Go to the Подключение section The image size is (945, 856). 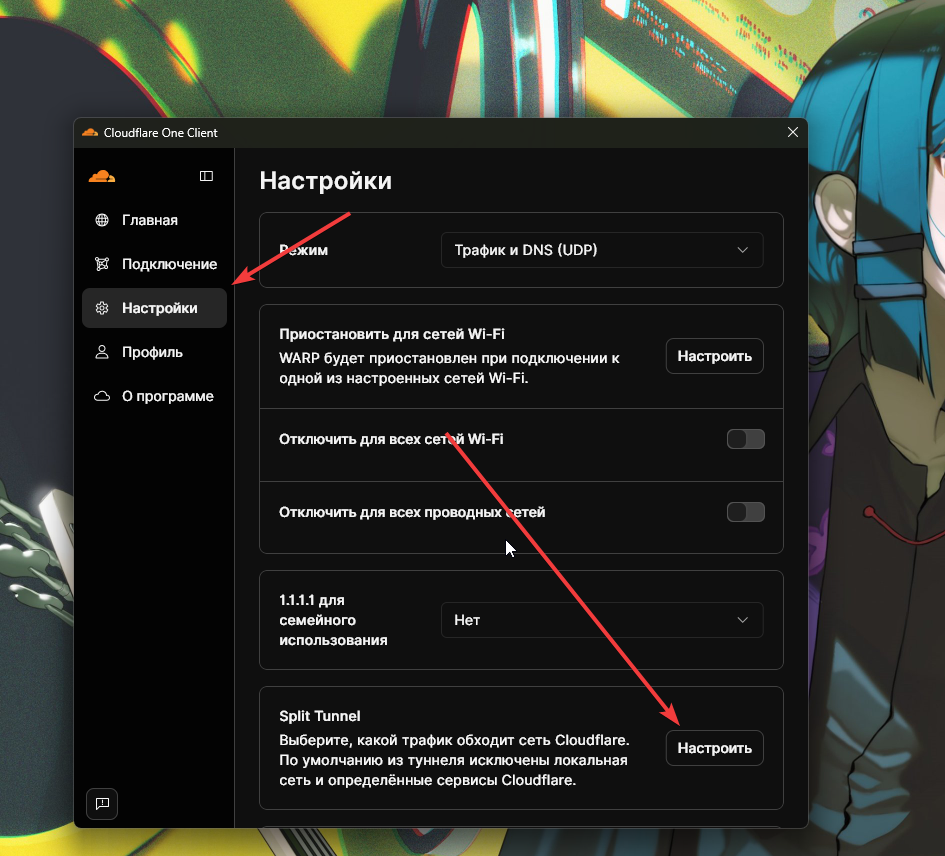[x=154, y=264]
